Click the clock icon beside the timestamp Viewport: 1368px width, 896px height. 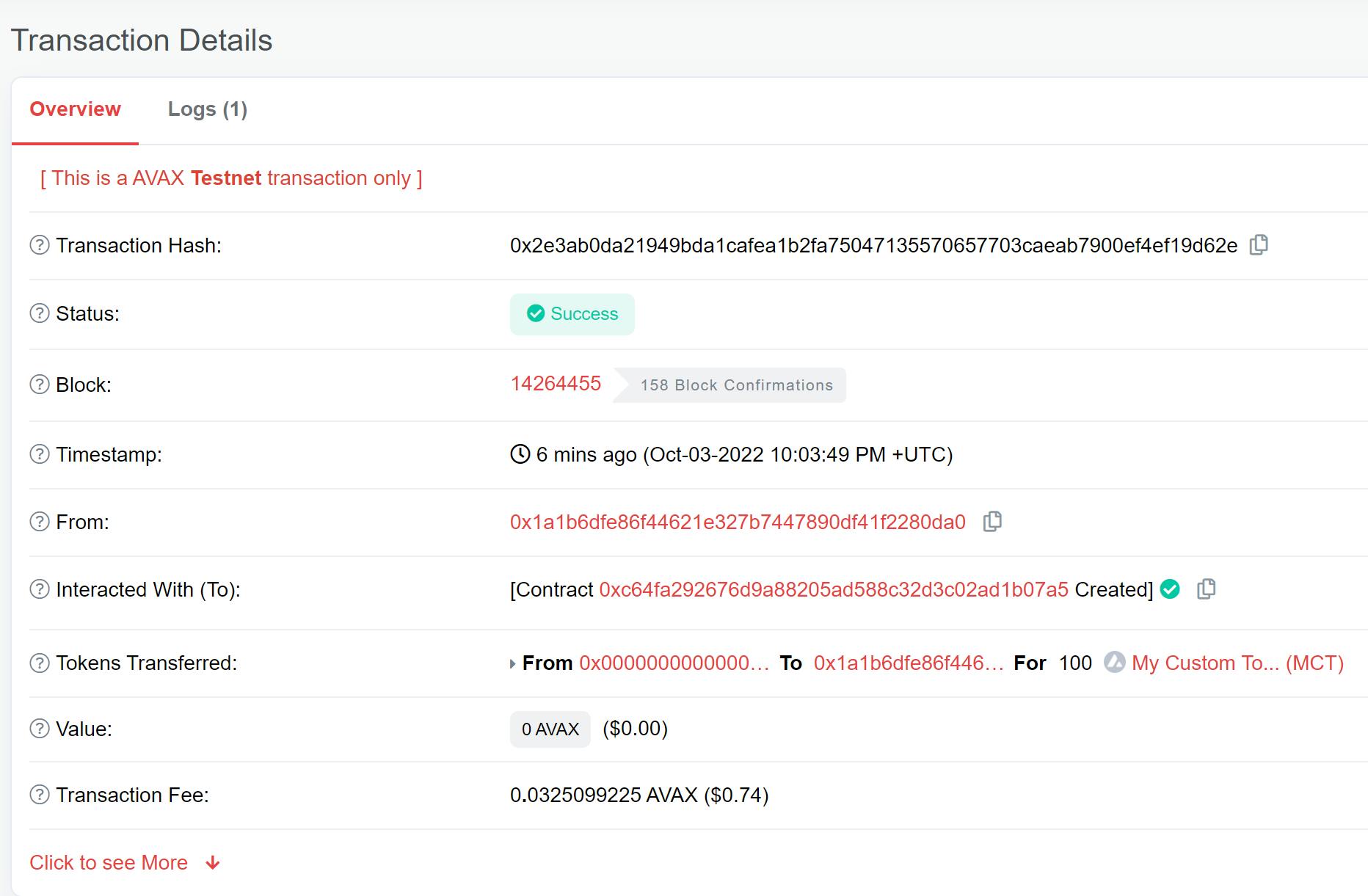click(520, 454)
